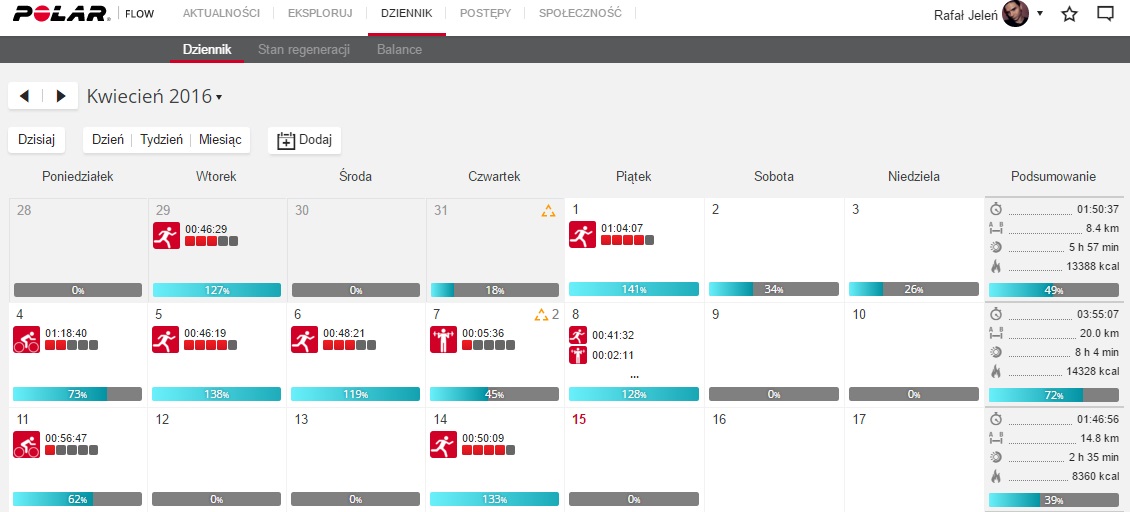
Task: Click the Dodaj button
Action: (305, 140)
